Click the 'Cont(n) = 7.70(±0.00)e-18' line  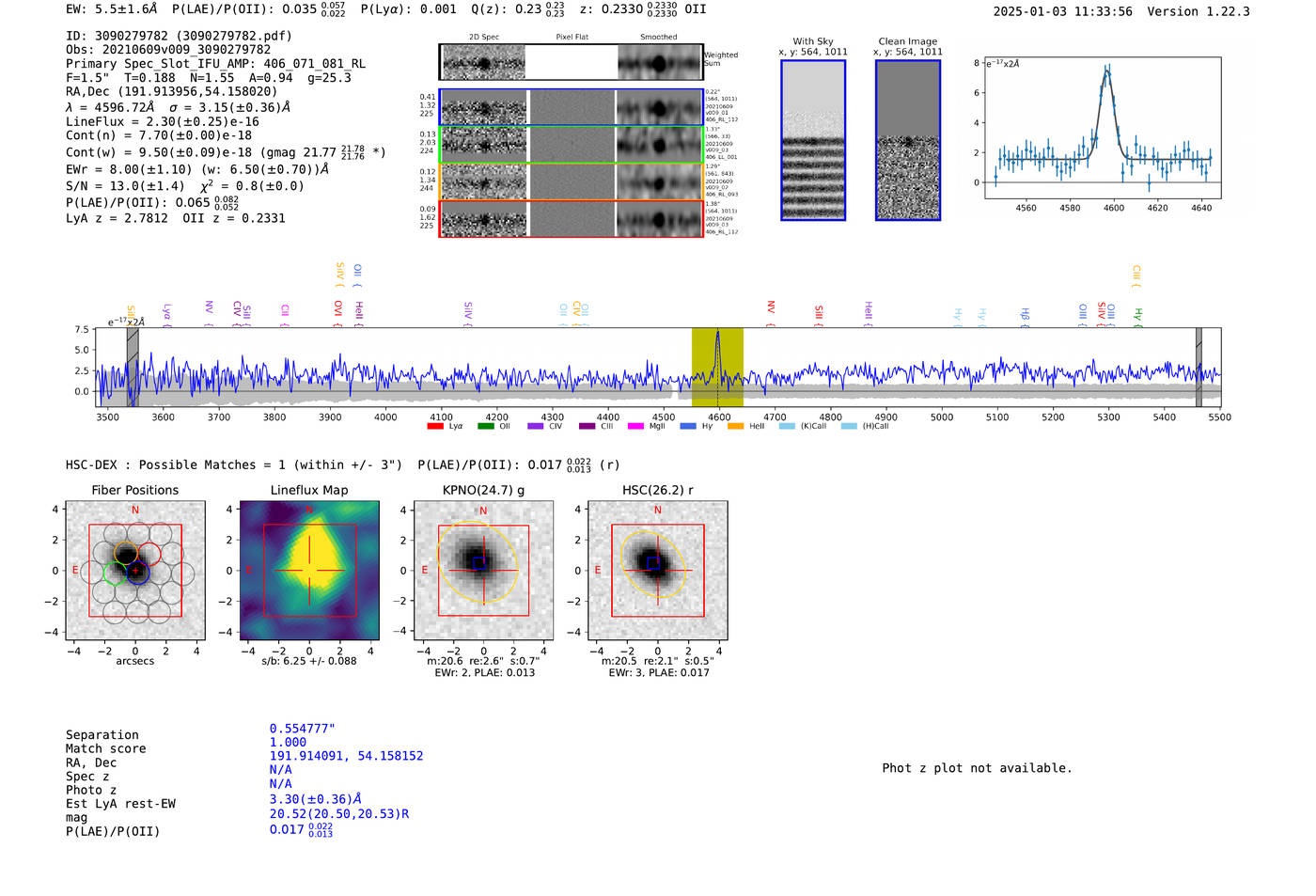click(159, 135)
